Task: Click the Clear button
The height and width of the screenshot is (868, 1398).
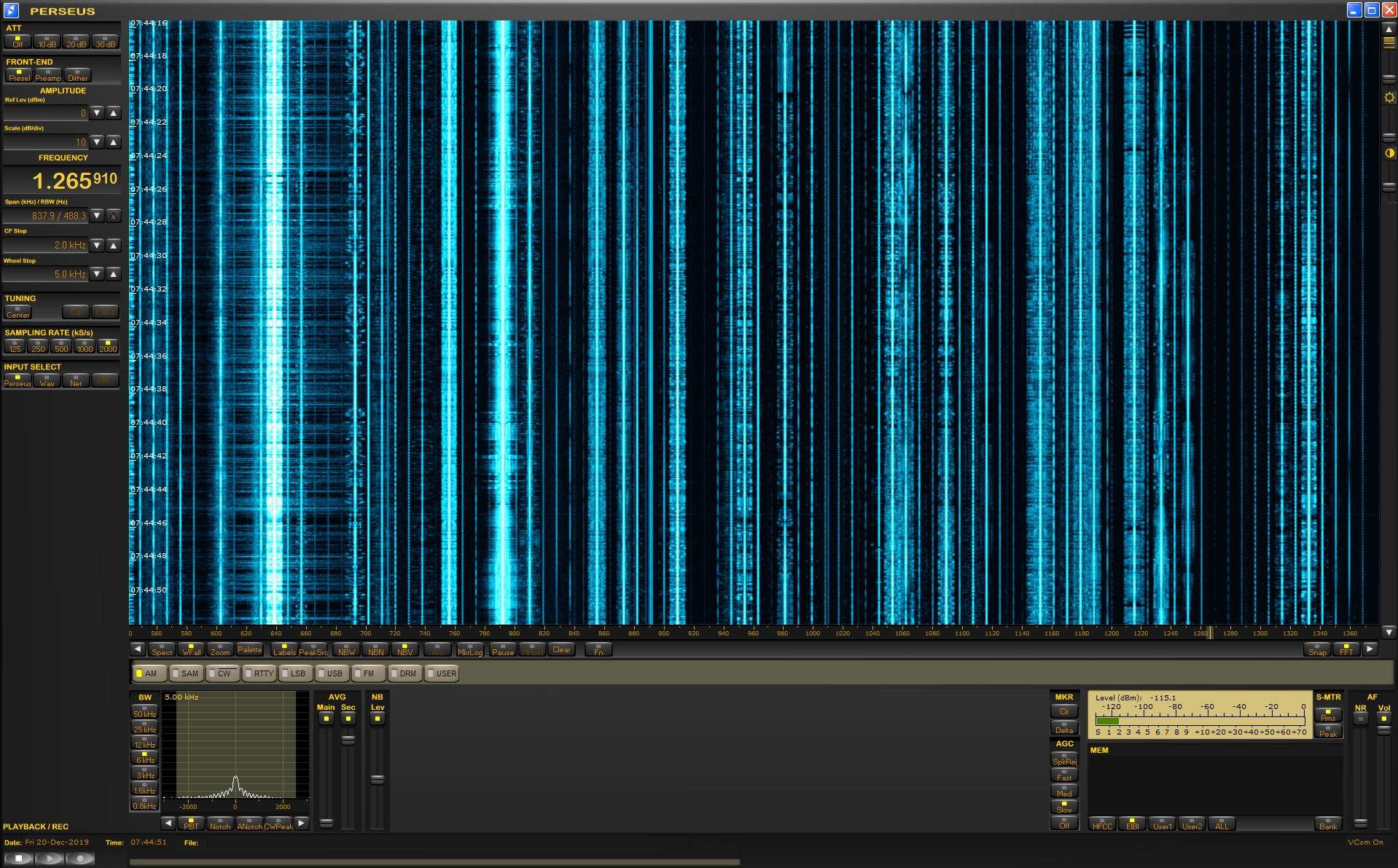Action: 561,649
